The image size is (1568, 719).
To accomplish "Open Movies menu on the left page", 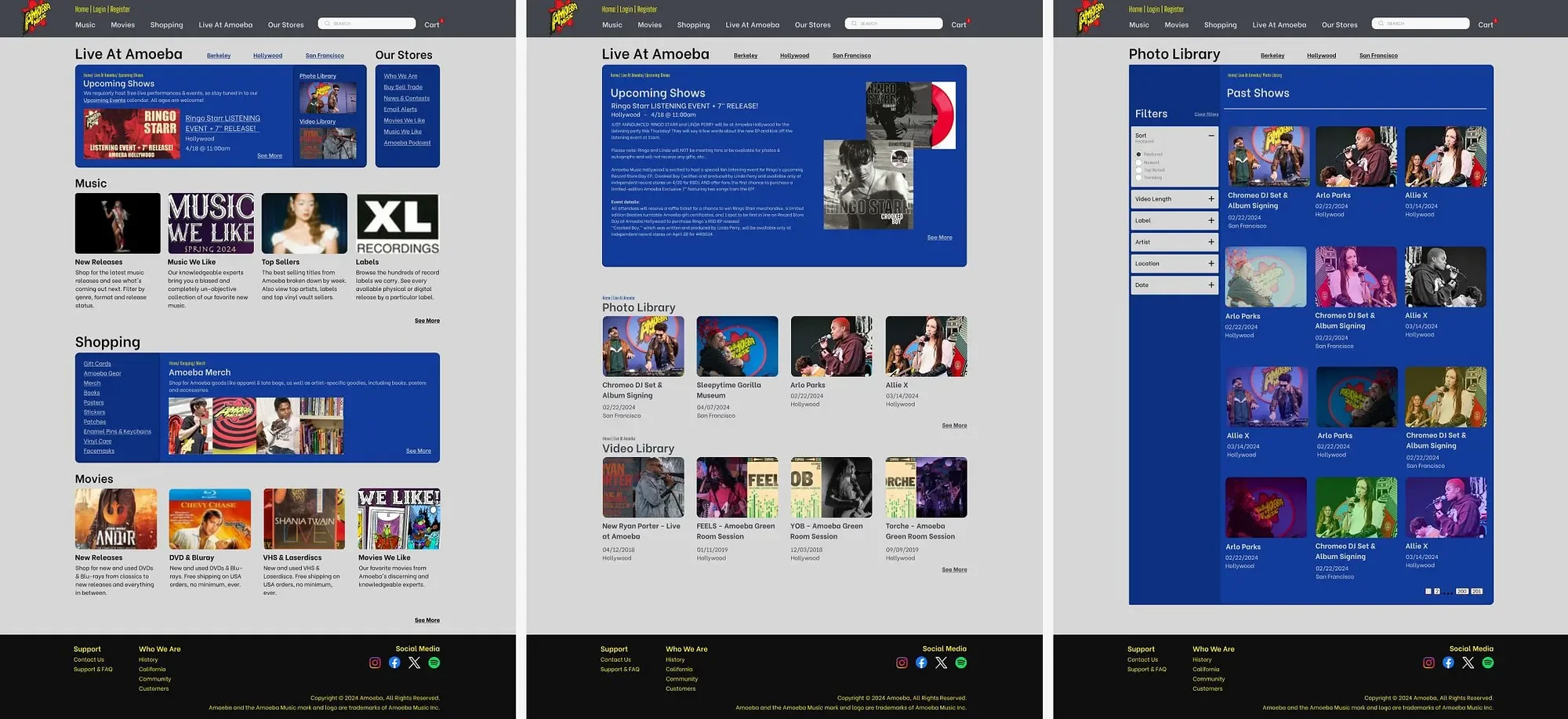I will click(x=122, y=25).
